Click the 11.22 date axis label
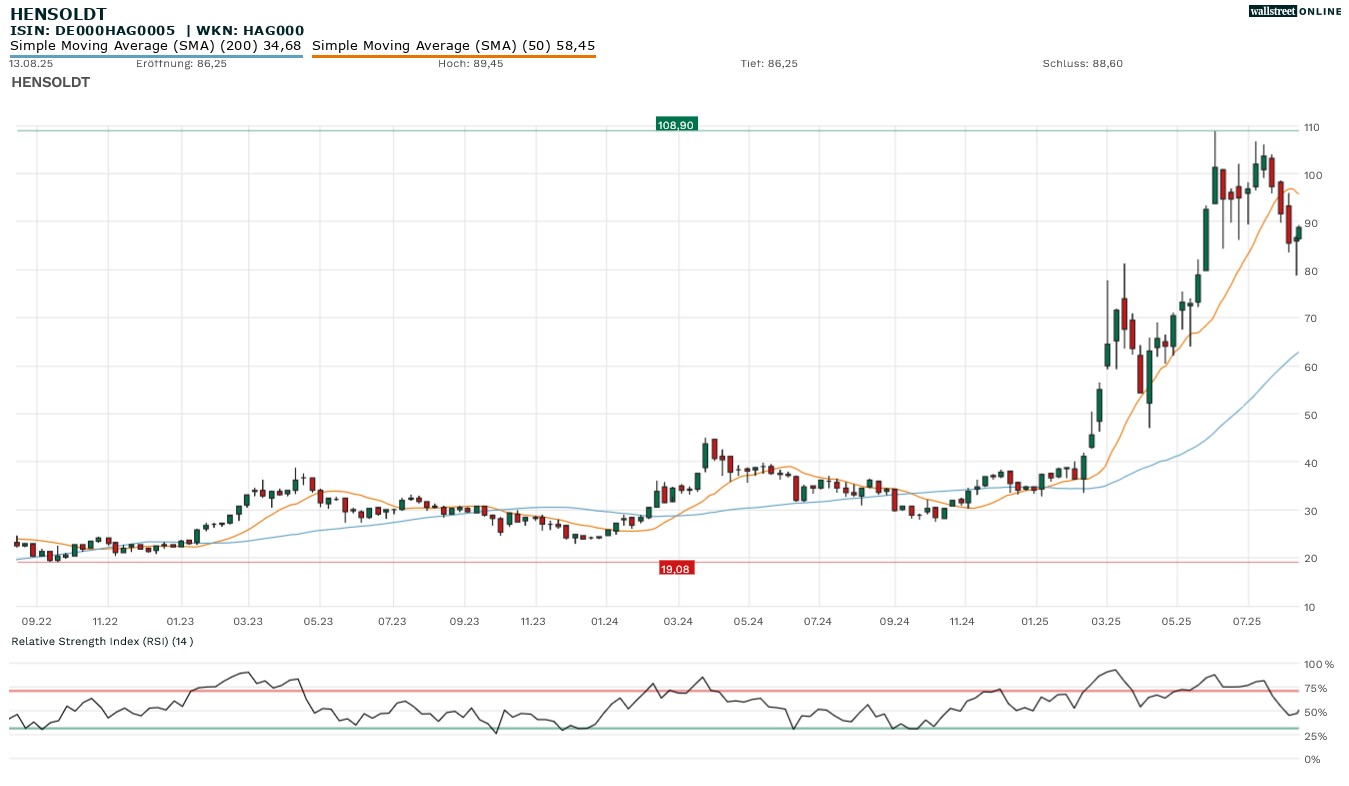This screenshot has width=1349, height=786. [x=105, y=622]
